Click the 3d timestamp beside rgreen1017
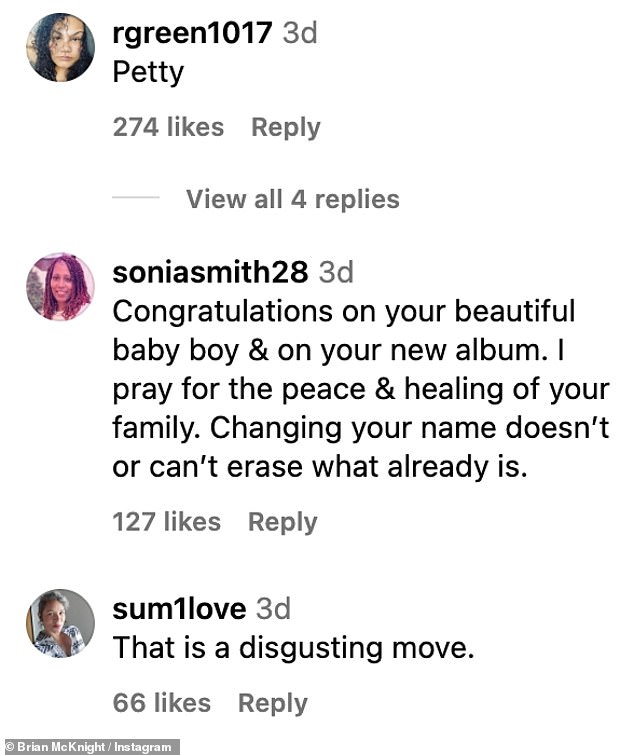 300,33
